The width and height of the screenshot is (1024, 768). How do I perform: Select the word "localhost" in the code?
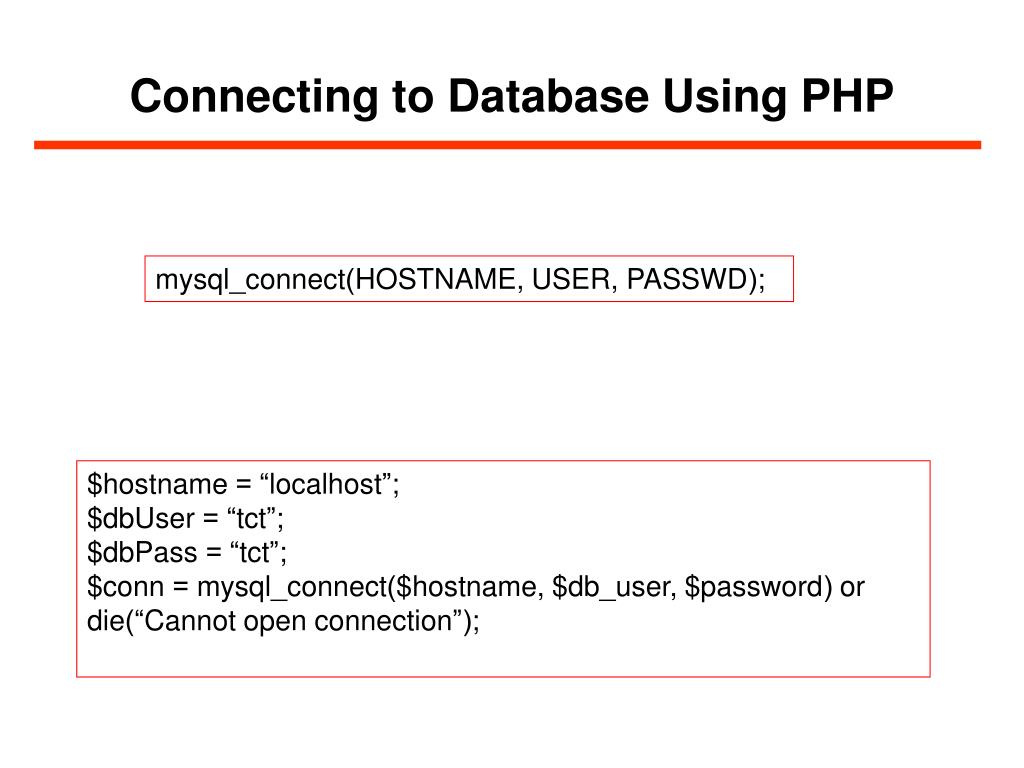click(x=327, y=485)
